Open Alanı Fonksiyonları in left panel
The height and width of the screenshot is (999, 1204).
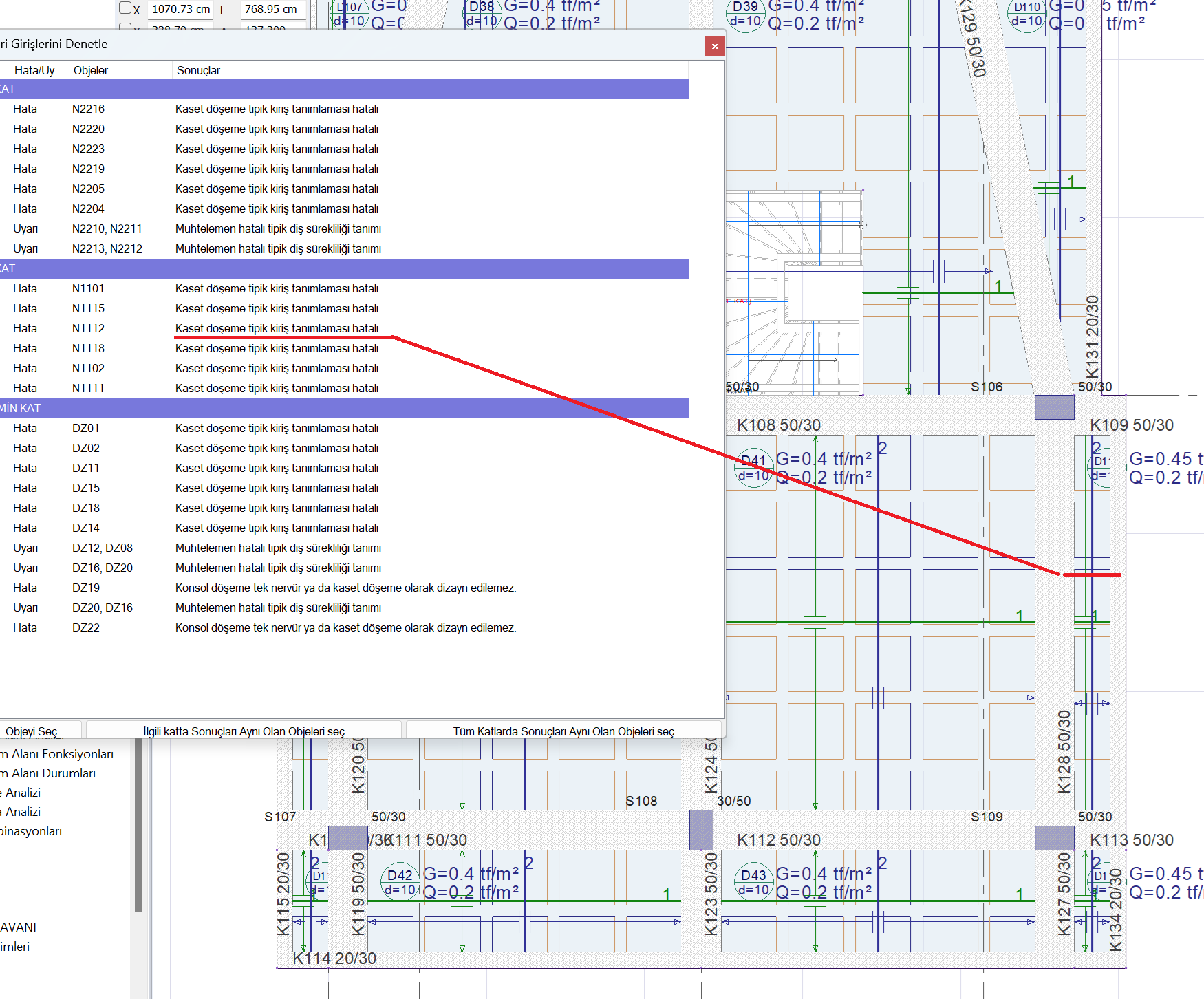click(x=57, y=754)
